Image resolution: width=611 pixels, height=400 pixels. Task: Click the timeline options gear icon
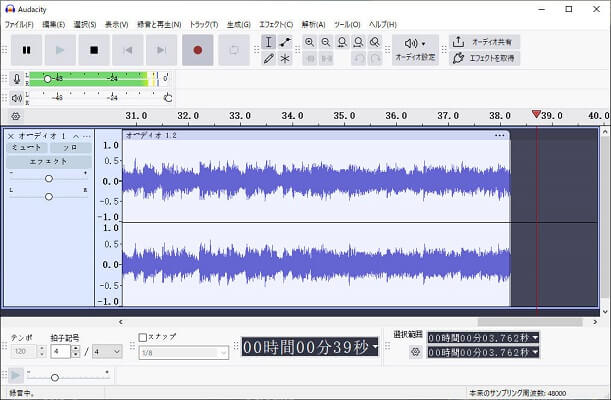click(x=16, y=116)
